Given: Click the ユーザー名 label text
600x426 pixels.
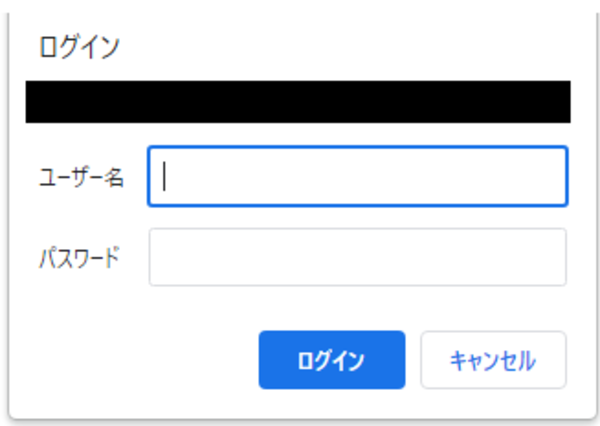Looking at the screenshot, I should click(81, 178).
